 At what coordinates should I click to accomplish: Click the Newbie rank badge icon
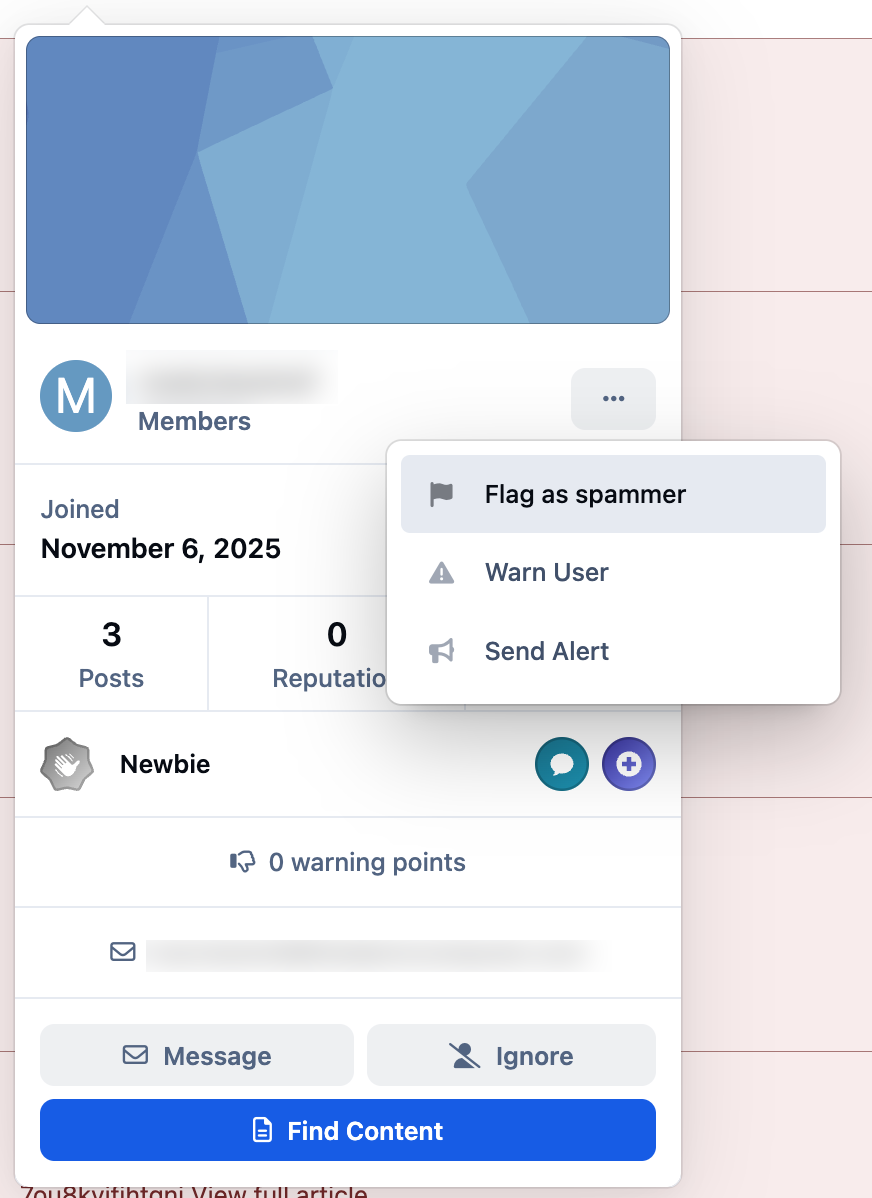67,764
